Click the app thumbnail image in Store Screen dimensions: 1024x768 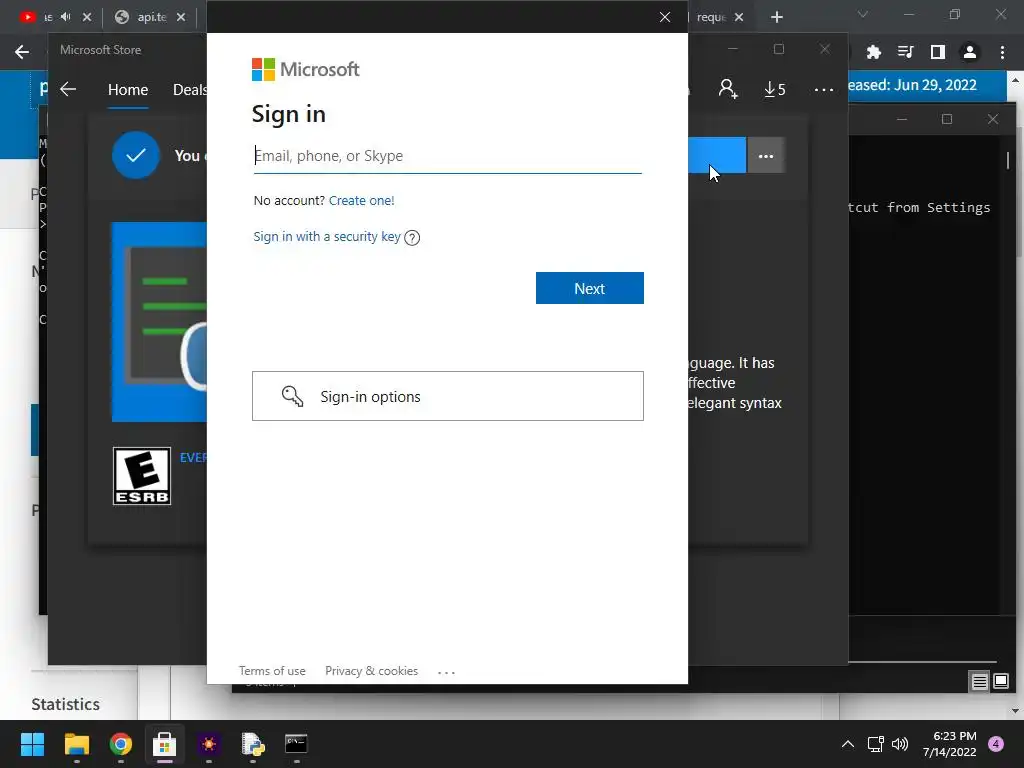[x=159, y=322]
